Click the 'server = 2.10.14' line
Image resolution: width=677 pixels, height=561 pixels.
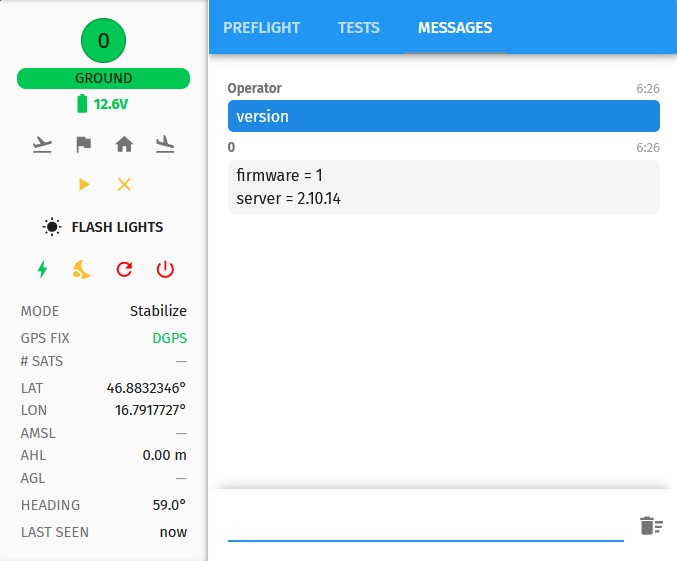point(288,199)
